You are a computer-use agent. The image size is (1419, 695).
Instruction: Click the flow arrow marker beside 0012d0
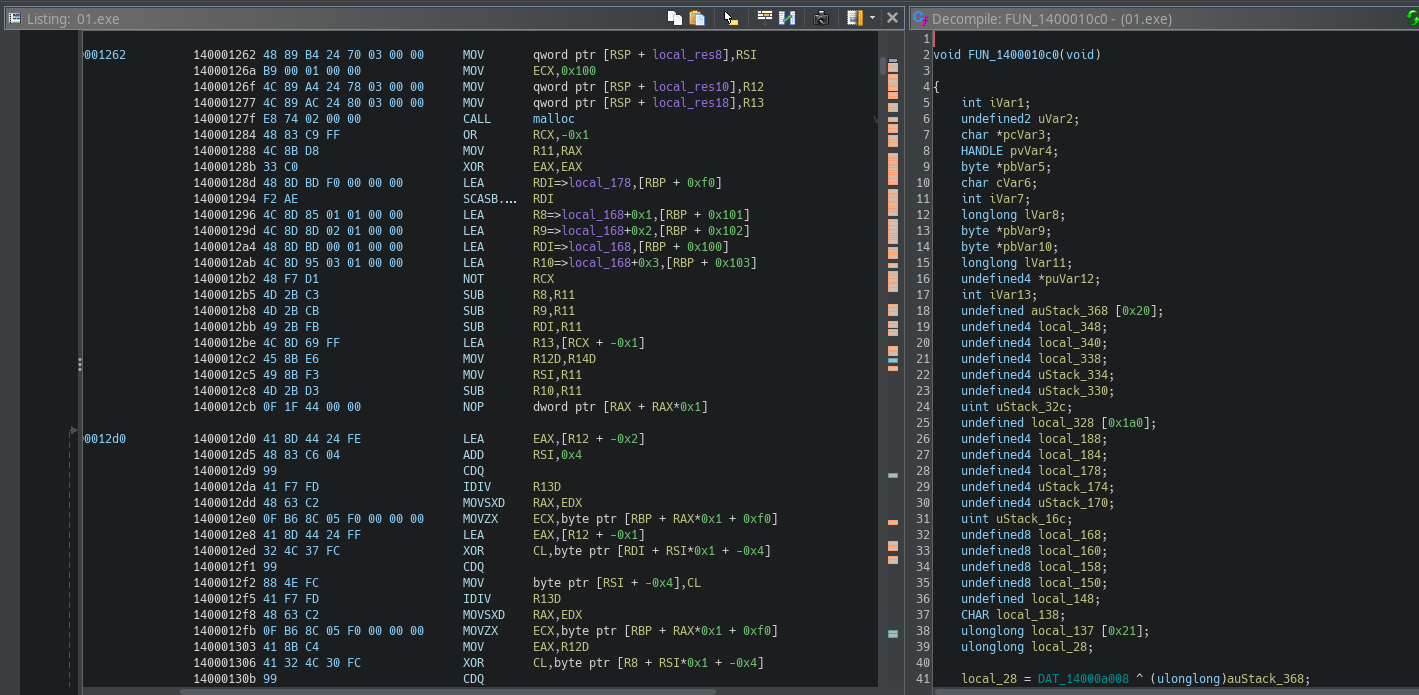coord(73,431)
